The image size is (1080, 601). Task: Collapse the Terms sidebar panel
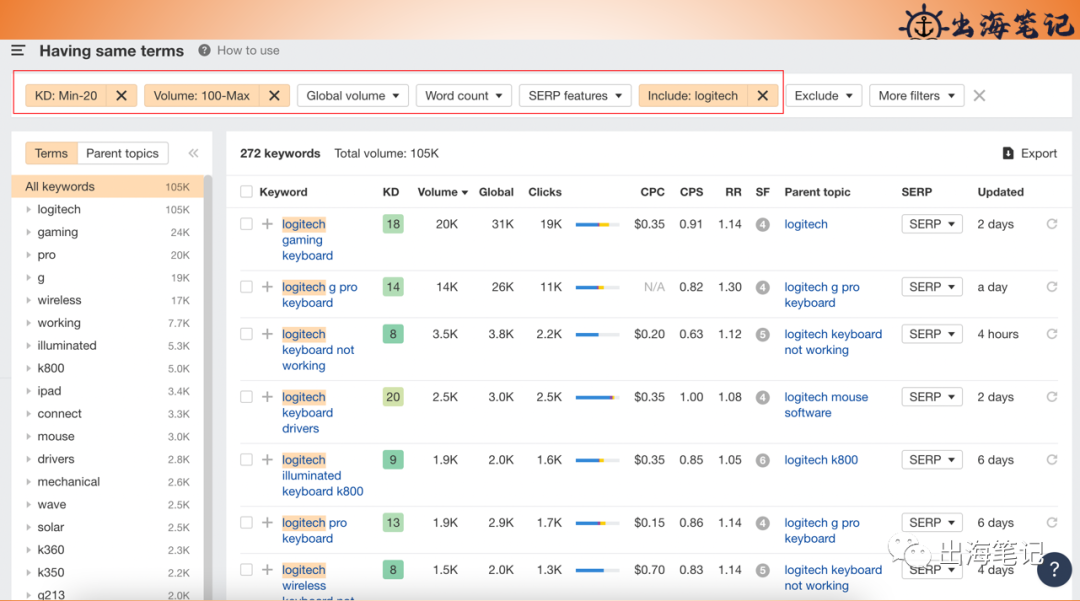(194, 154)
